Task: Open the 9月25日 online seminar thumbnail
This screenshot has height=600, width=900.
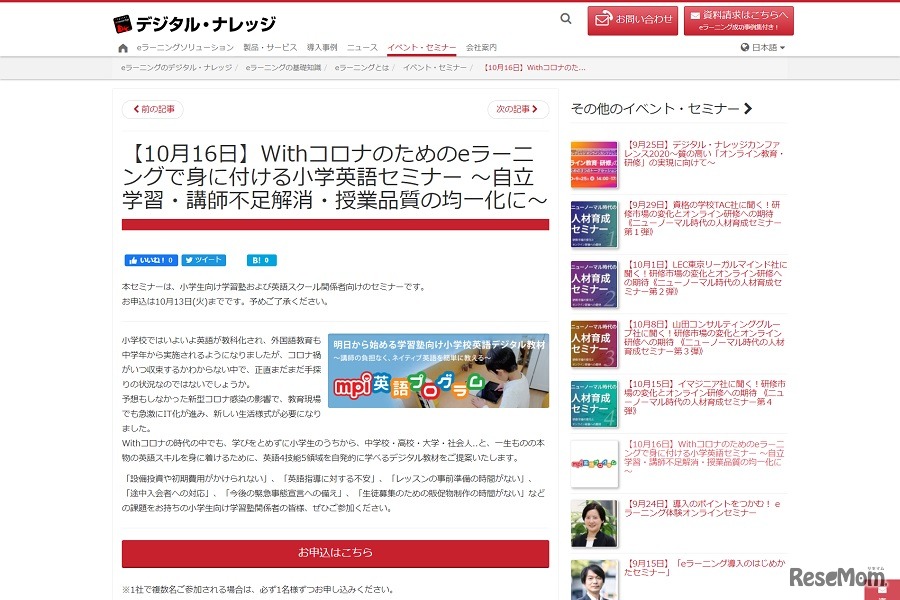Action: (593, 163)
